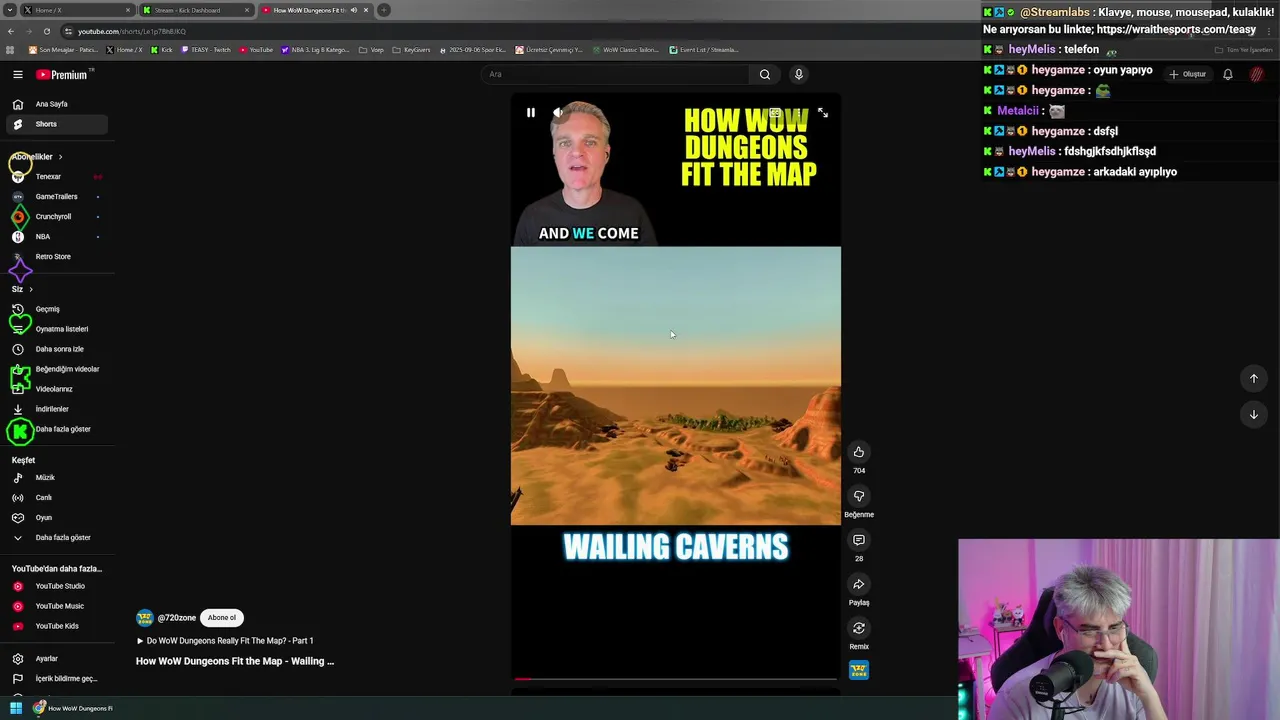The height and width of the screenshot is (720, 1280).
Task: Expand Daha fazla göster under Siz
Action: coord(56,429)
